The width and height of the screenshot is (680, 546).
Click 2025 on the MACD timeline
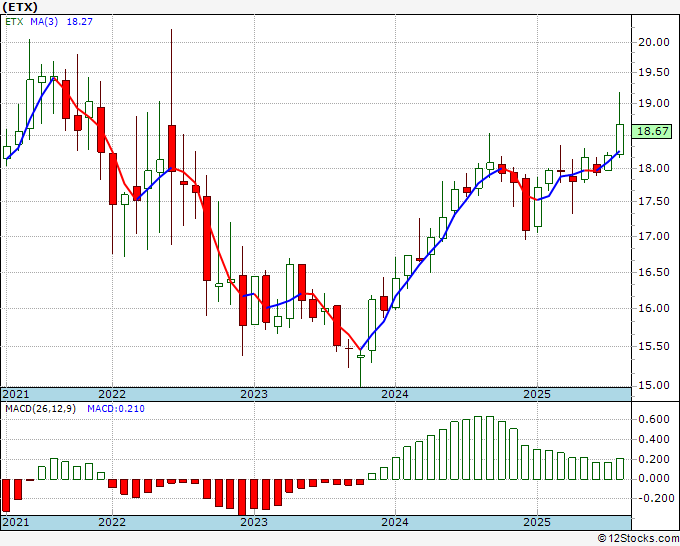coord(537,522)
